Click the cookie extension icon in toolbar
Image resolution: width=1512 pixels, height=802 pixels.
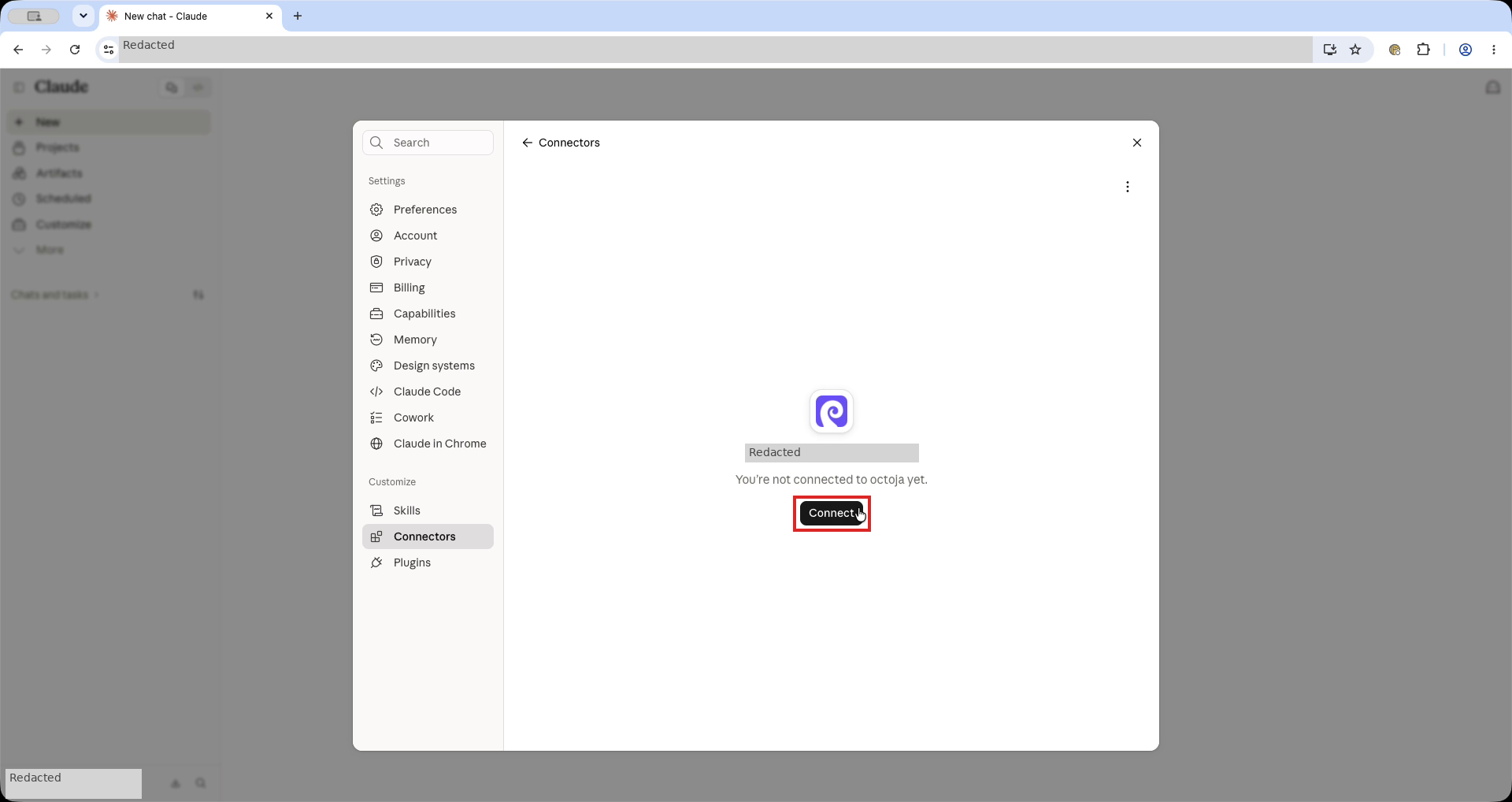(x=1395, y=50)
